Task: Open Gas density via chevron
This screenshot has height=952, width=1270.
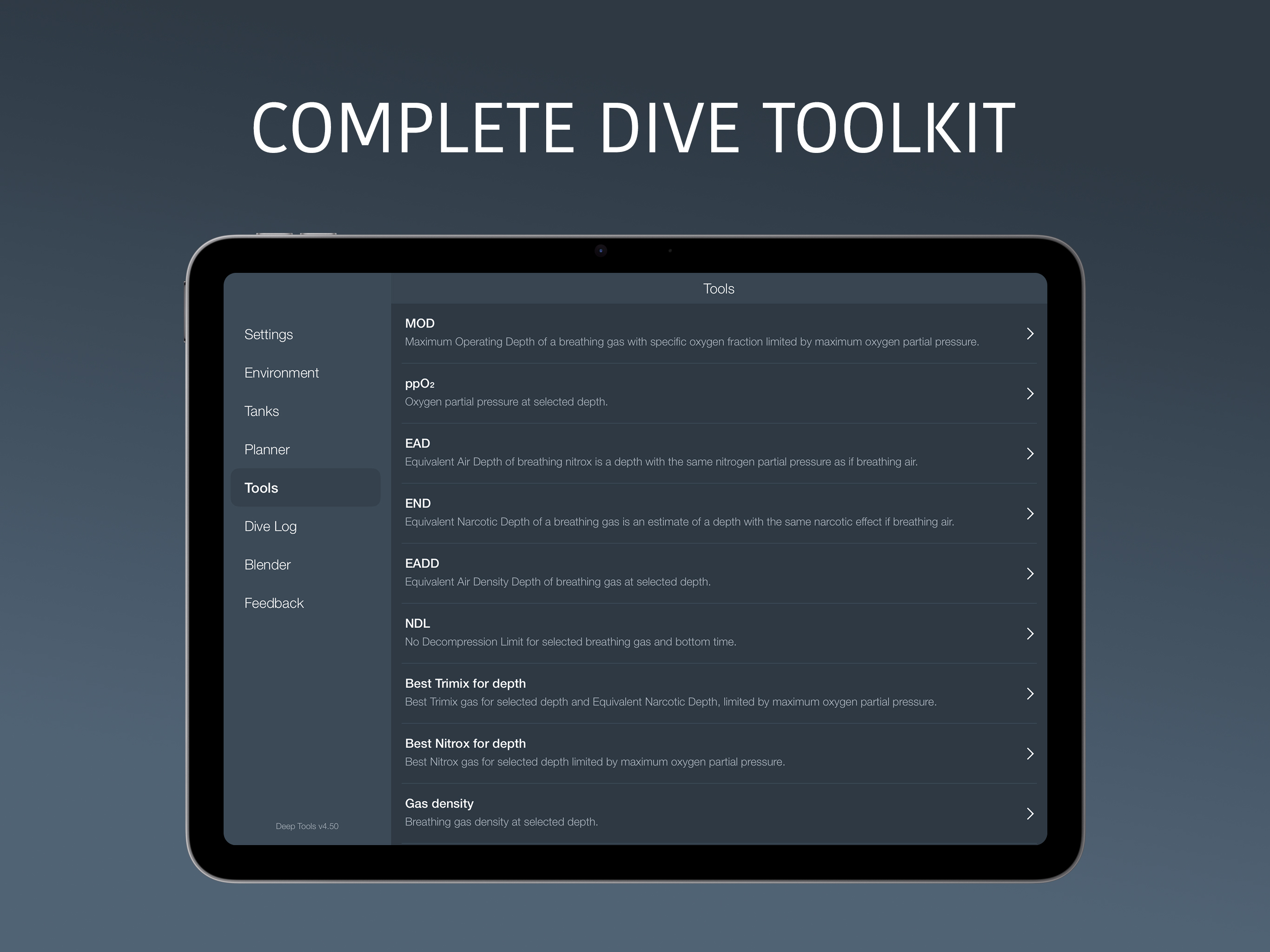Action: pyautogui.click(x=1030, y=813)
